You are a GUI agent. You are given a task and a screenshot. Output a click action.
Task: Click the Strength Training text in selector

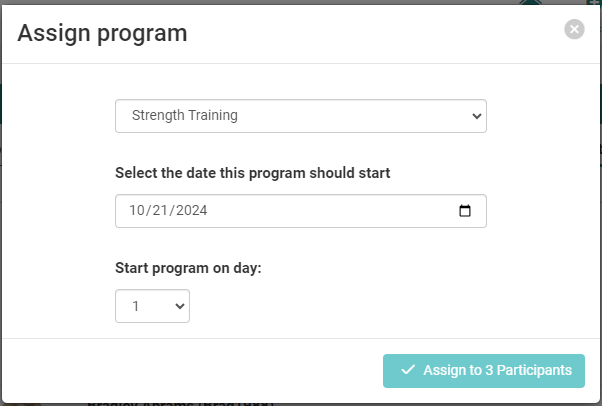point(185,116)
